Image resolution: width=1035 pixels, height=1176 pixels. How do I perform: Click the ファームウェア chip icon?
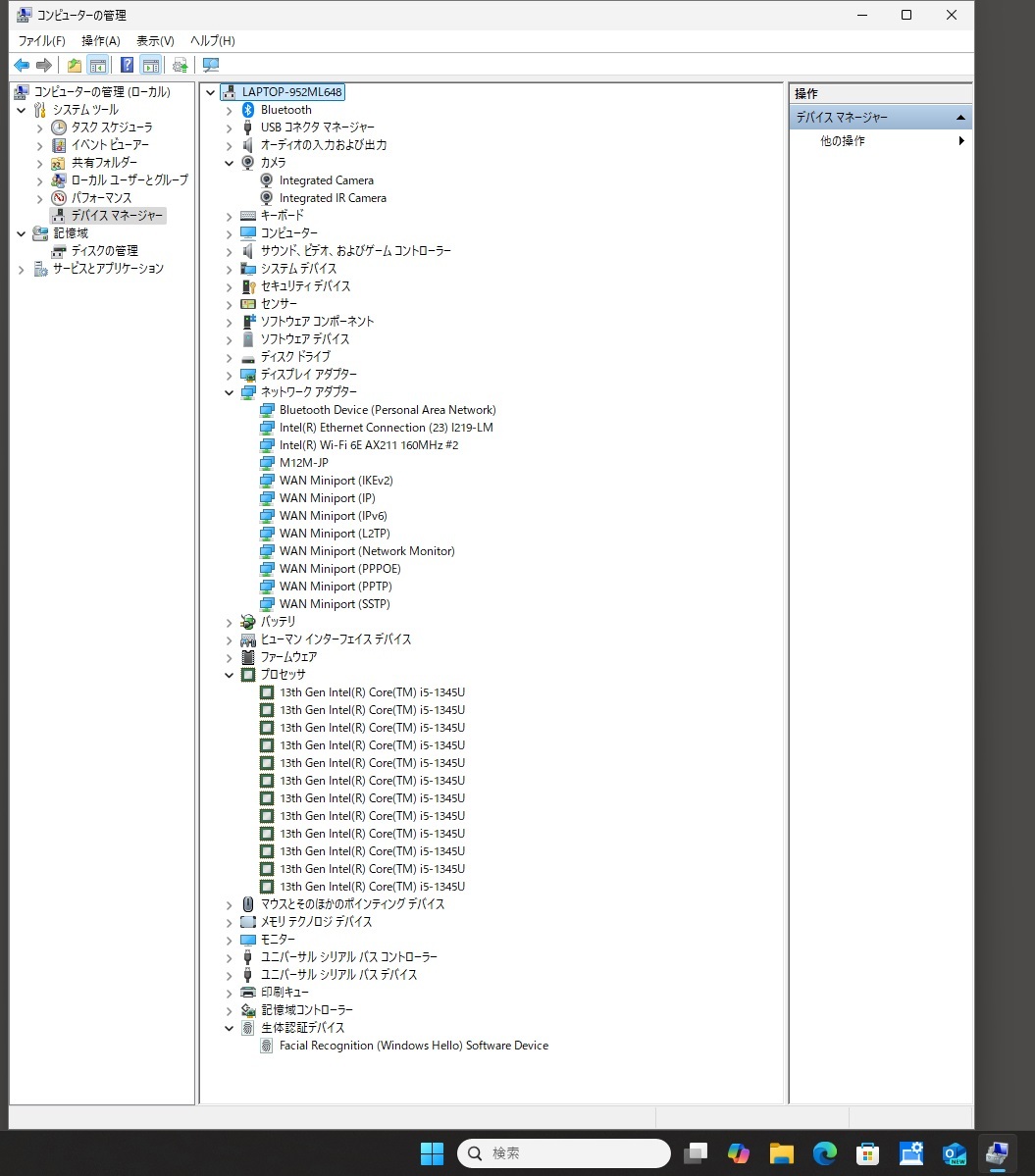248,657
